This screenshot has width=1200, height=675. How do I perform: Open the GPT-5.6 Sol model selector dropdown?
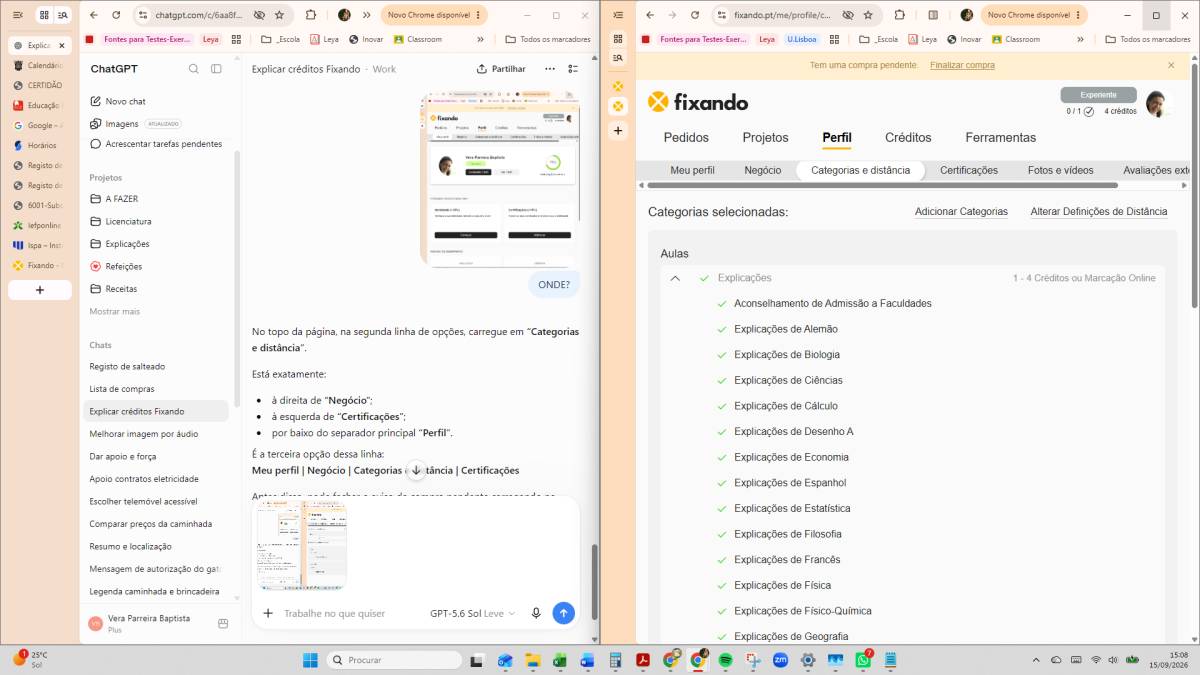click(473, 613)
